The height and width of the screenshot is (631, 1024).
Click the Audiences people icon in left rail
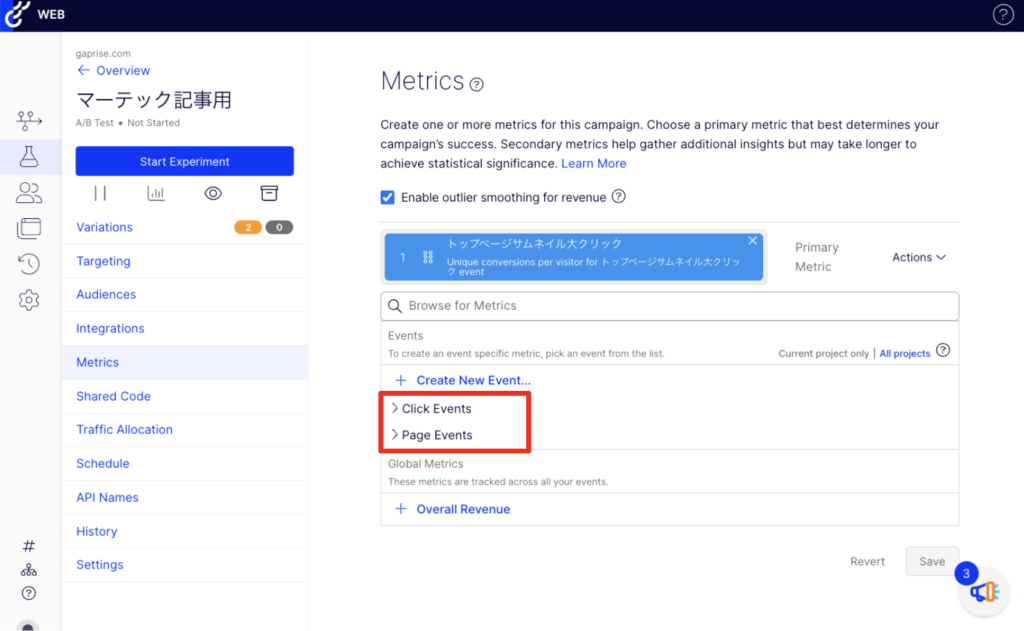tap(29, 192)
